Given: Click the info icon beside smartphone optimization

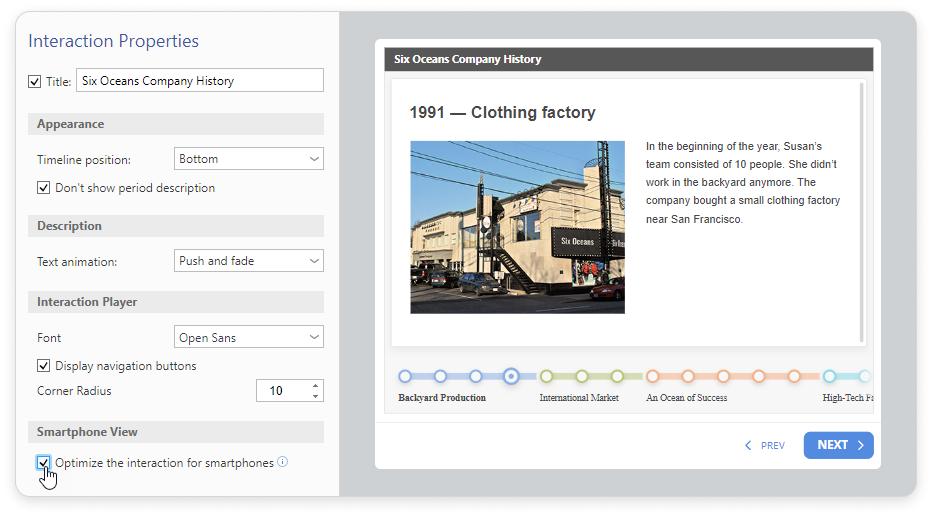Looking at the screenshot, I should point(283,462).
